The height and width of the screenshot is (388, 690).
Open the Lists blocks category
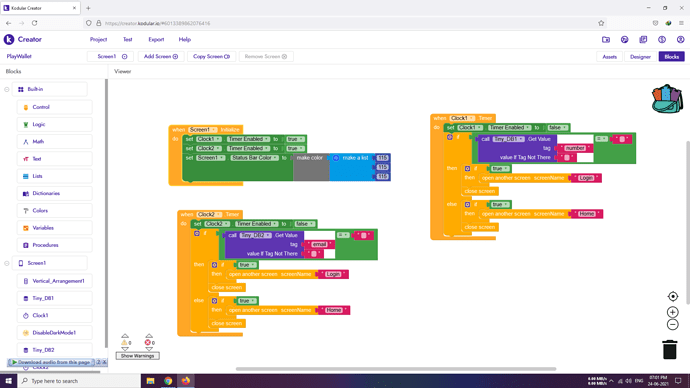(54, 176)
